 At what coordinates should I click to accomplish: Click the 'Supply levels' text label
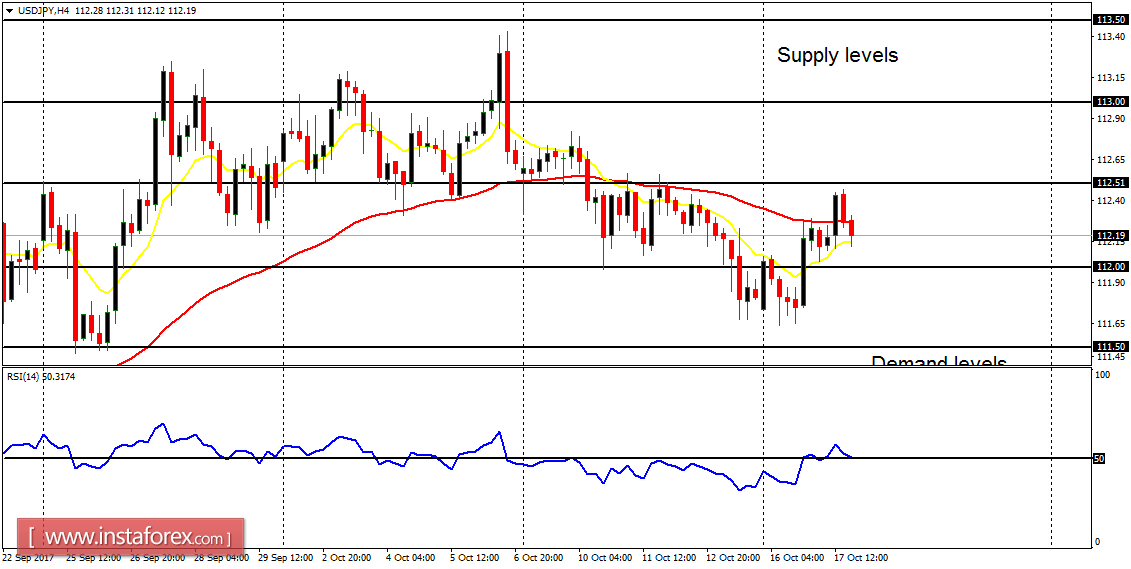coord(837,55)
